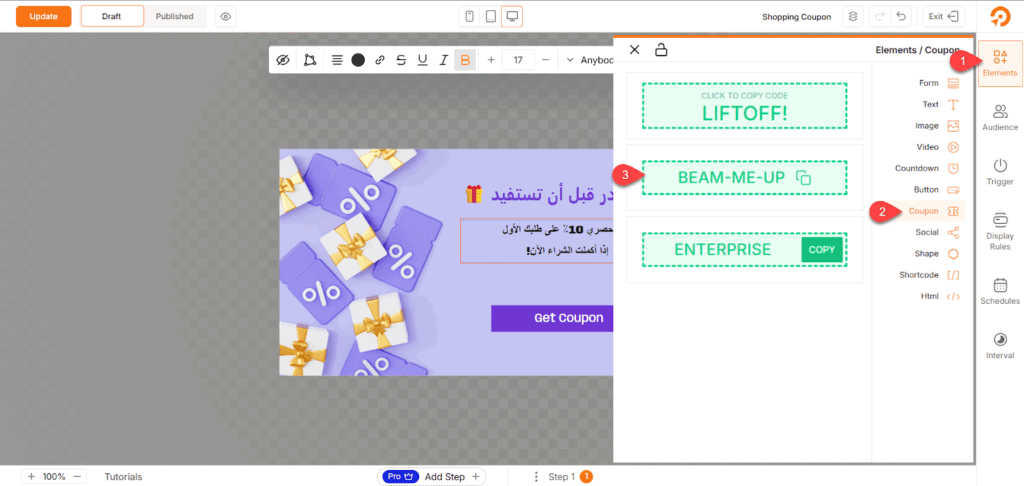Open the Anybody font family dropdown
Image resolution: width=1024 pixels, height=486 pixels.
click(x=588, y=60)
